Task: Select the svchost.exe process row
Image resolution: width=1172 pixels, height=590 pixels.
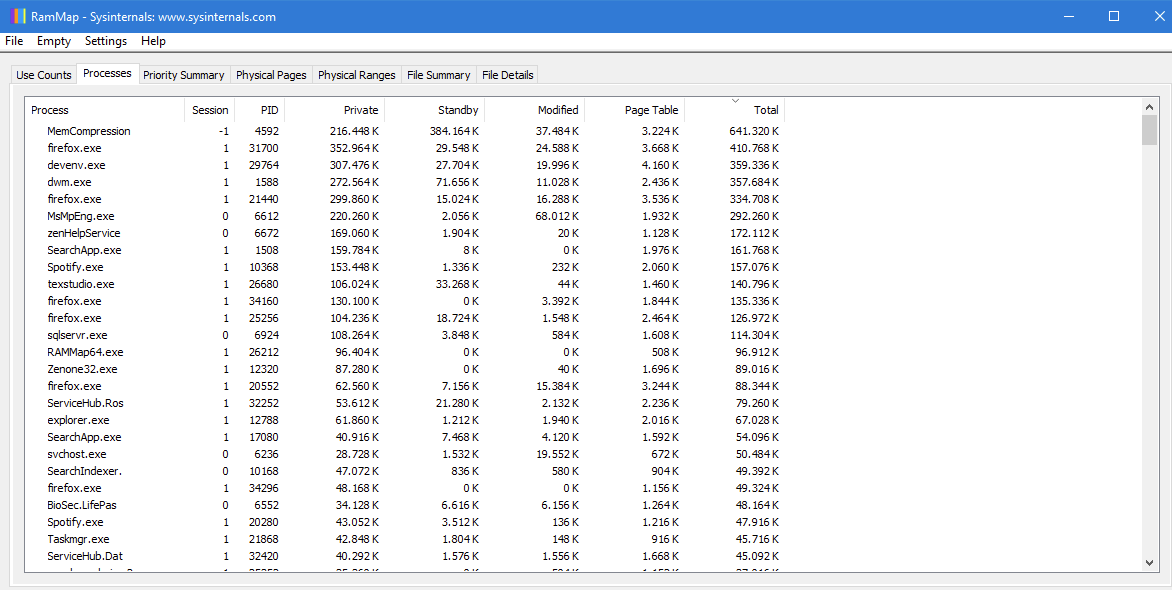Action: (404, 454)
